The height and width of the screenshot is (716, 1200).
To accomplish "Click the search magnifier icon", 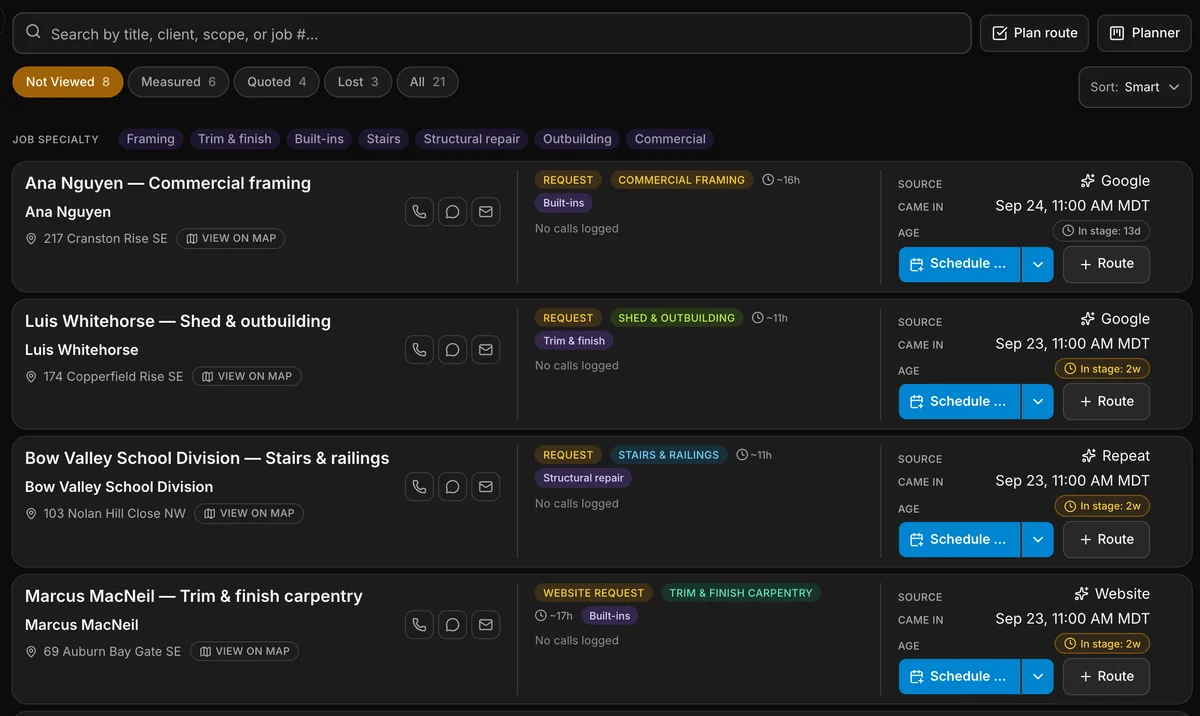I will [x=33, y=33].
